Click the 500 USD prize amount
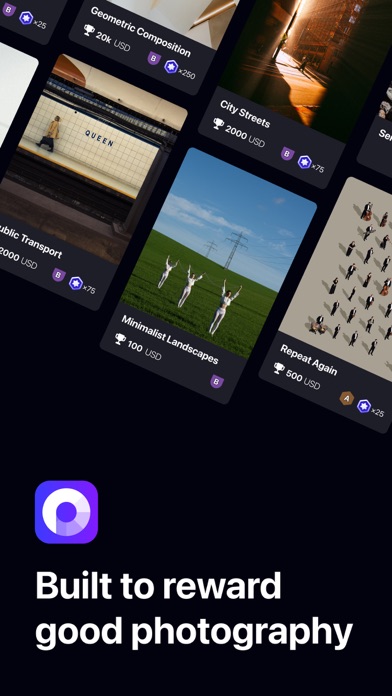Screen dimensions: 392x696 (303, 380)
